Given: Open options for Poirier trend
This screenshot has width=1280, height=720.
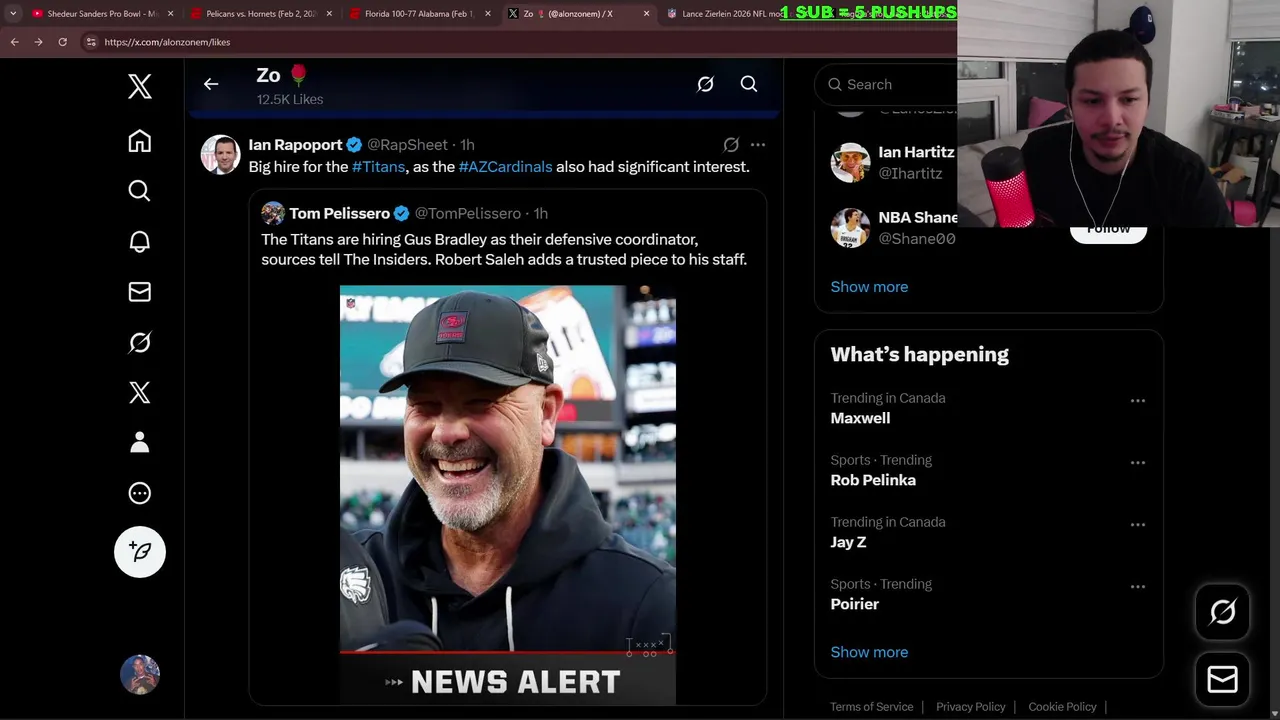Looking at the screenshot, I should [x=1137, y=587].
